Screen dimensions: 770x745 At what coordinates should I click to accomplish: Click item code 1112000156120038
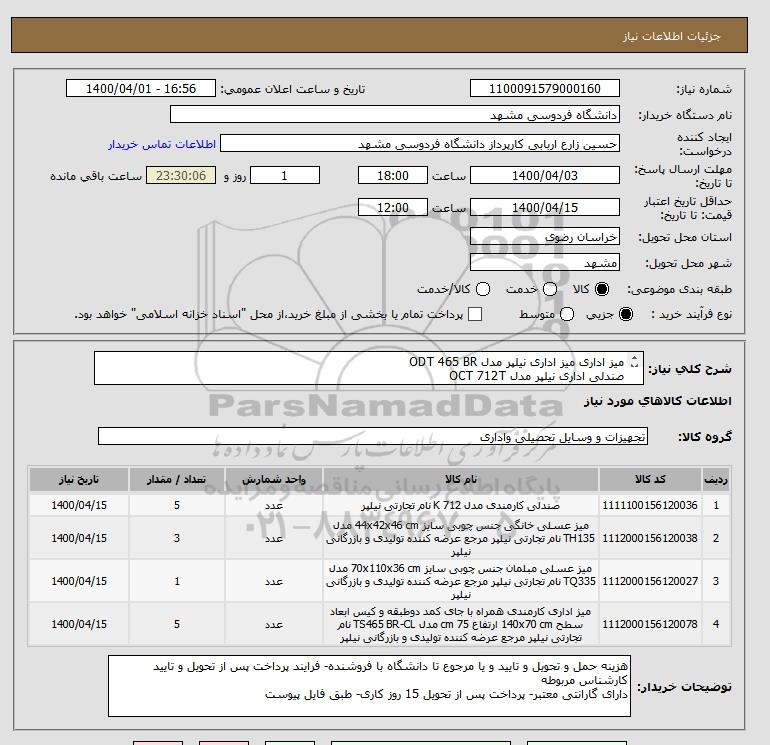tap(650, 538)
